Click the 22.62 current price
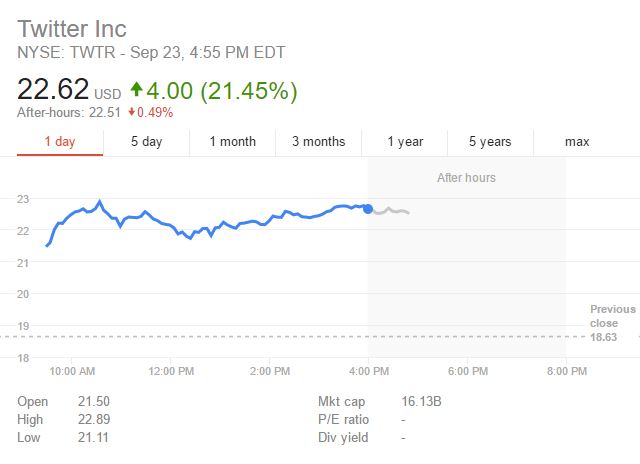640x464 pixels. click(52, 92)
